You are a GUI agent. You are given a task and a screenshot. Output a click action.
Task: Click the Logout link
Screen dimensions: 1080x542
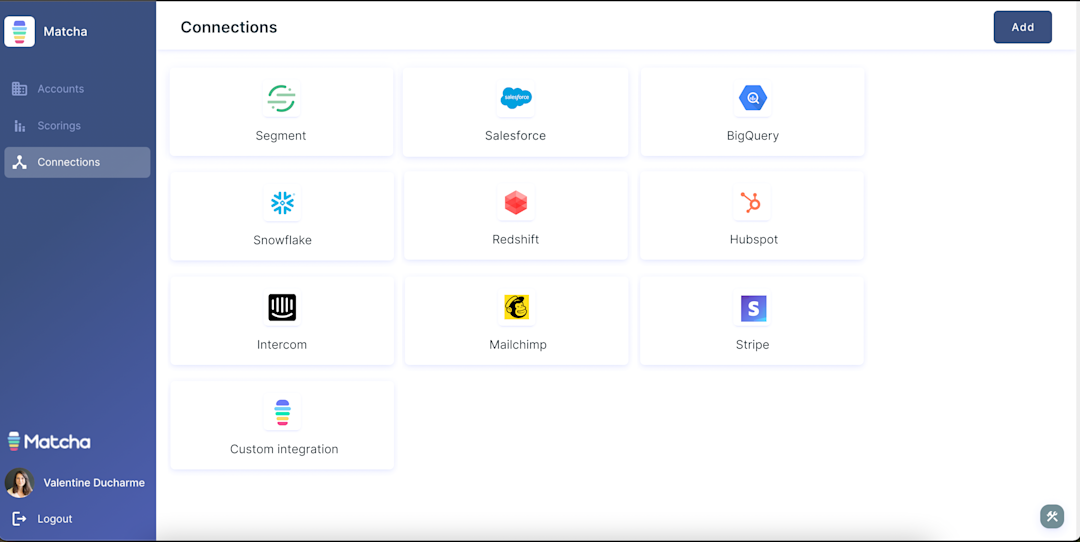(x=54, y=519)
